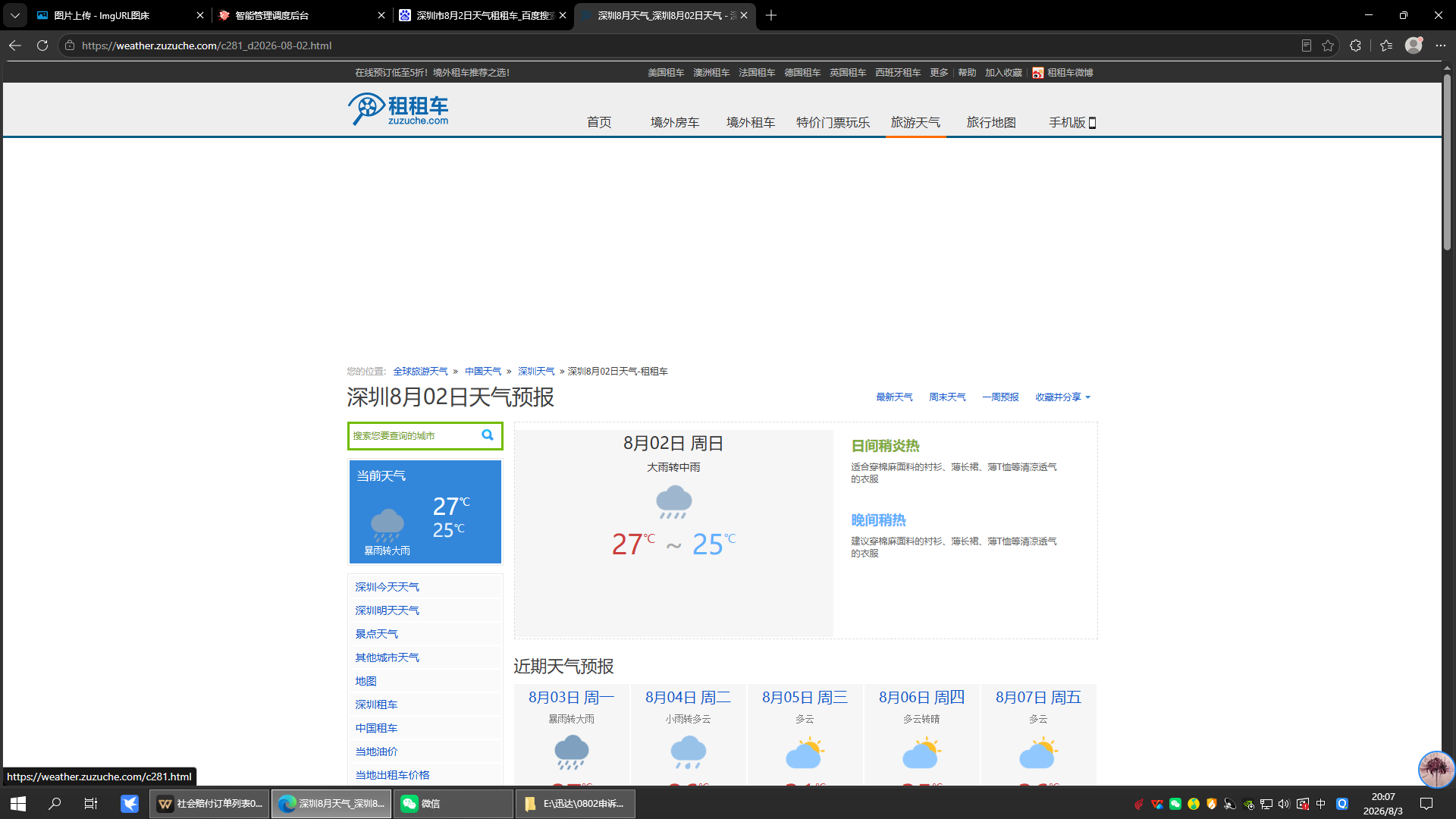
Task: Click 中国天气 breadcrumb link
Action: (483, 372)
